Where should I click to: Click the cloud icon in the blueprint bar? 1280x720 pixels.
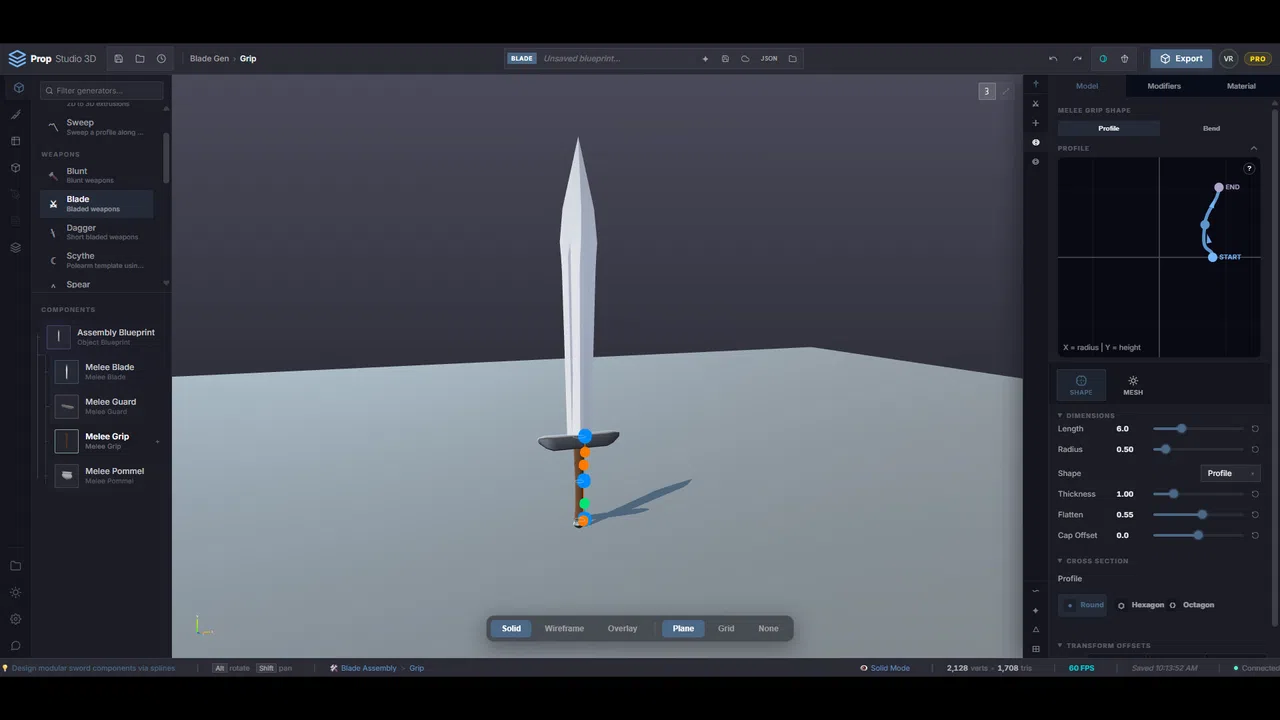745,59
